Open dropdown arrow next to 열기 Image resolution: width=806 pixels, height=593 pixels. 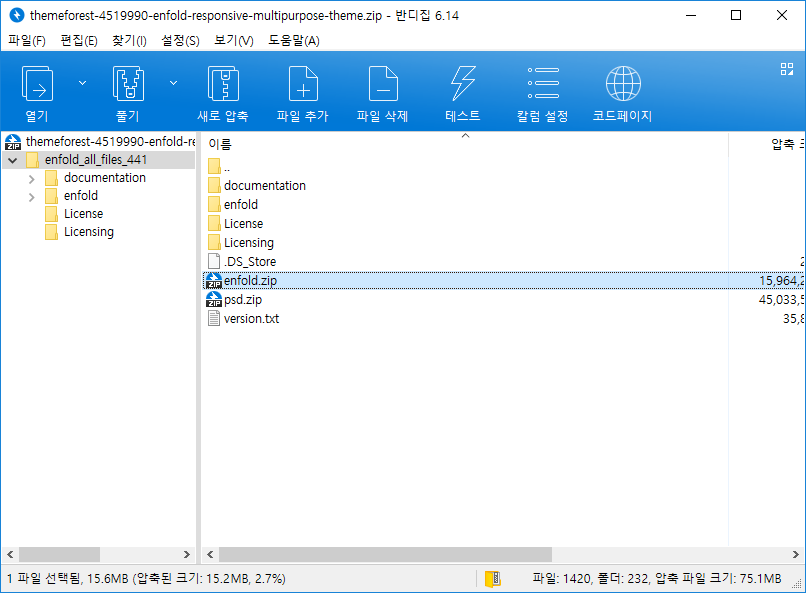click(x=82, y=83)
